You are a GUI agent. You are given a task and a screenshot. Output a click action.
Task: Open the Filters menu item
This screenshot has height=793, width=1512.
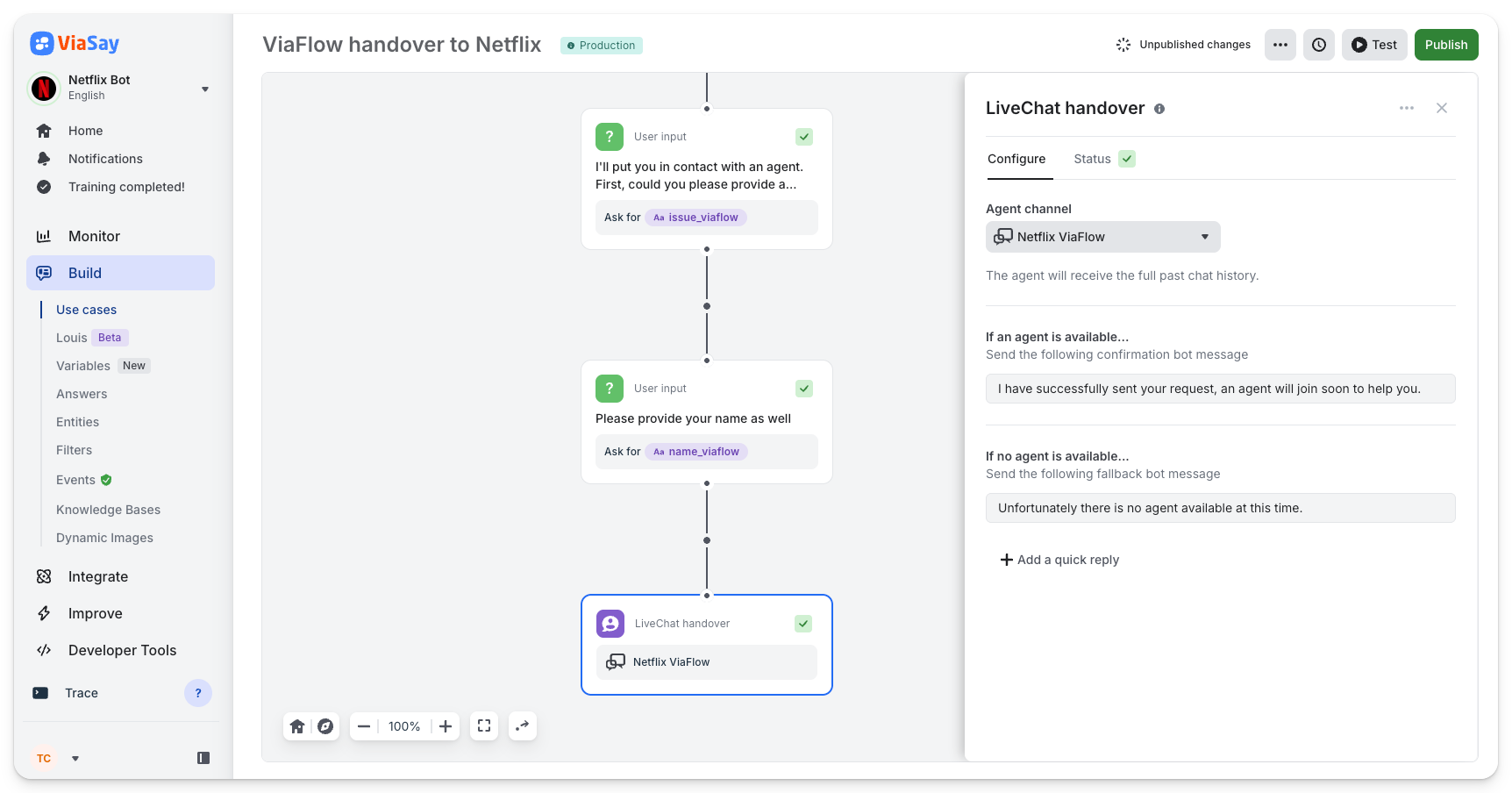click(74, 450)
